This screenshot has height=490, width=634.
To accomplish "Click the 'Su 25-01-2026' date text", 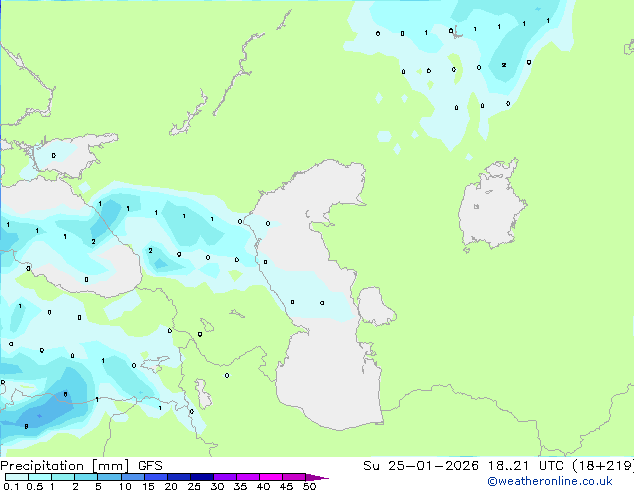I will coord(421,466).
